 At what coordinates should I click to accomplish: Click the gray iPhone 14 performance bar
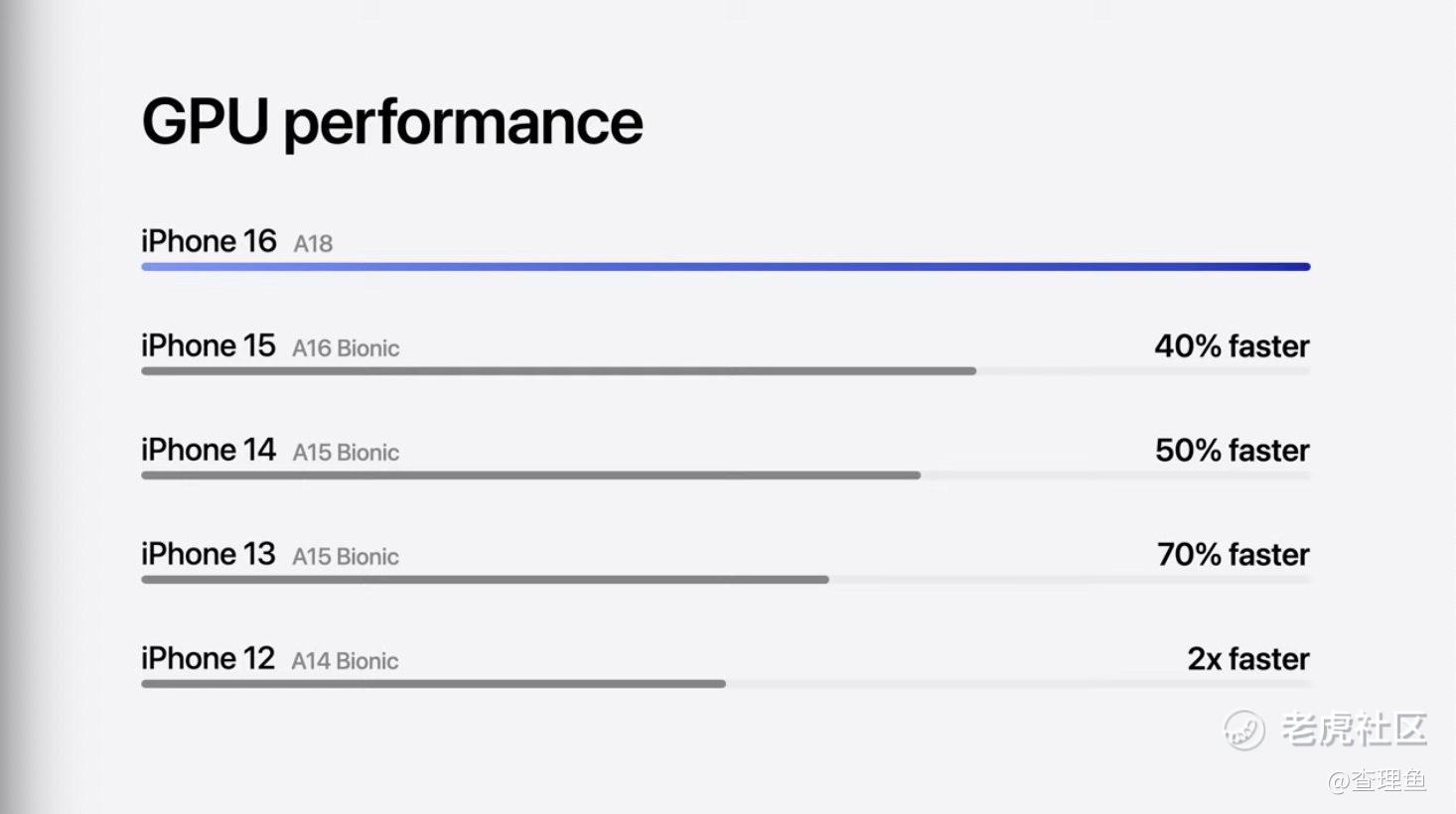530,475
